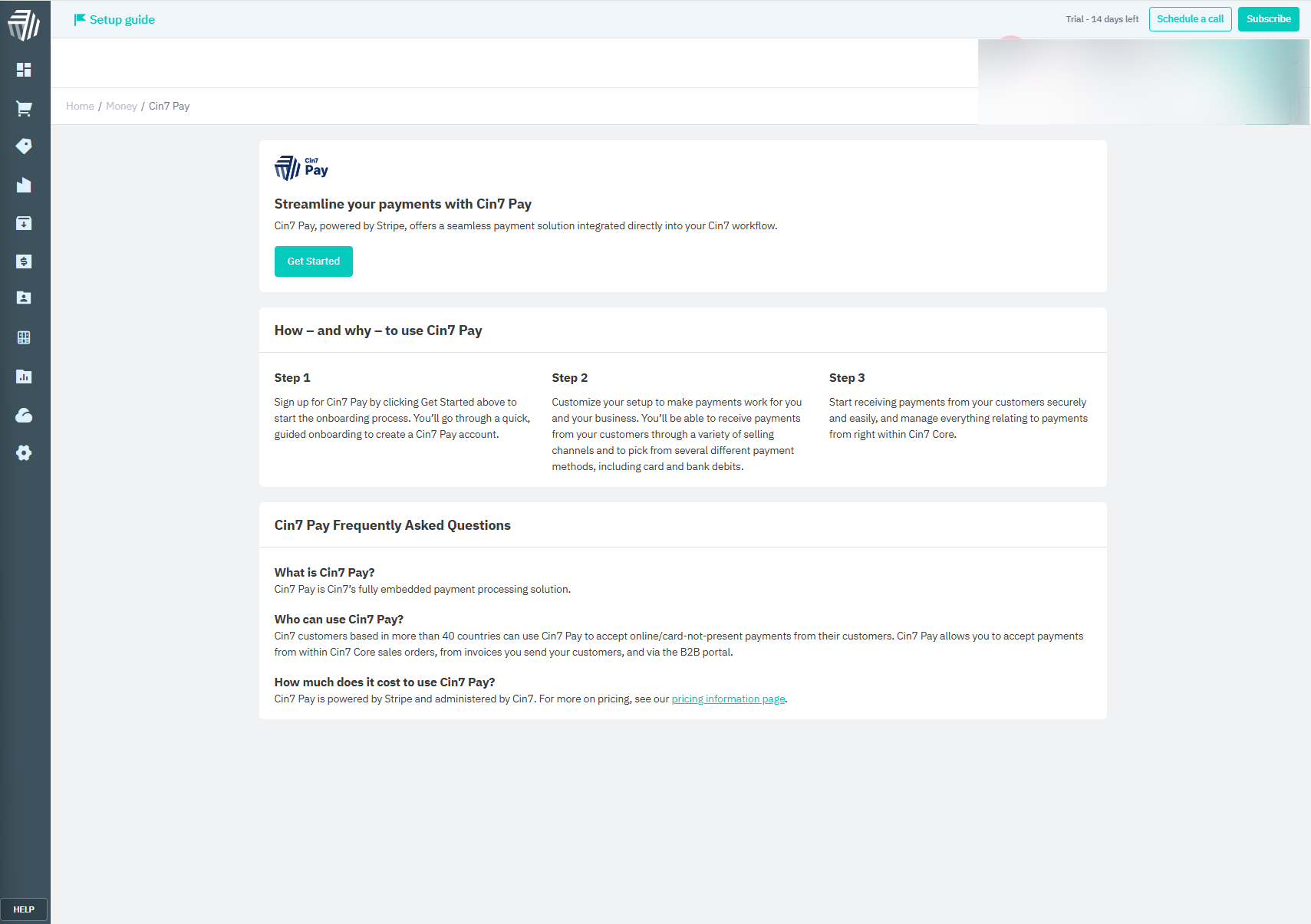This screenshot has height=924, width=1311.
Task: Click the Cin7 logo in sidebar
Action: (x=24, y=25)
